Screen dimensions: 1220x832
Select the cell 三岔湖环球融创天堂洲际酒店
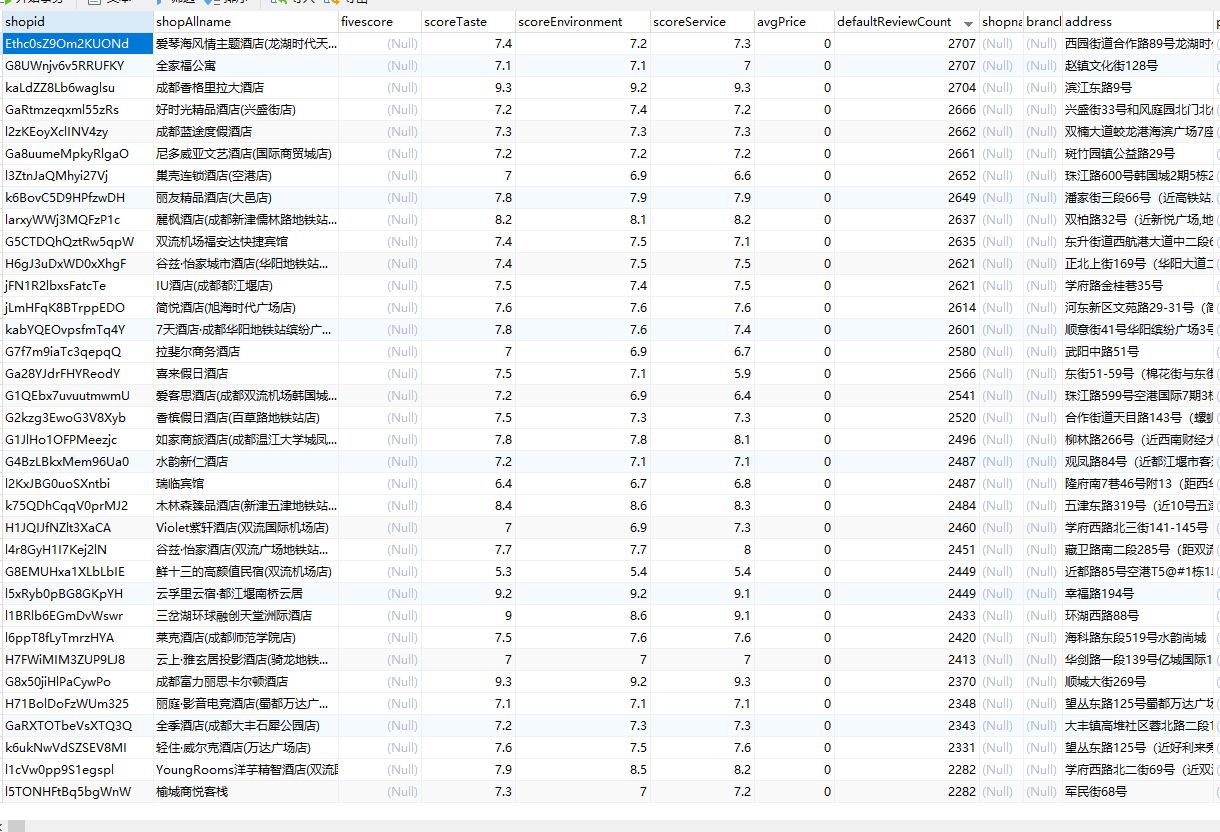tap(245, 616)
